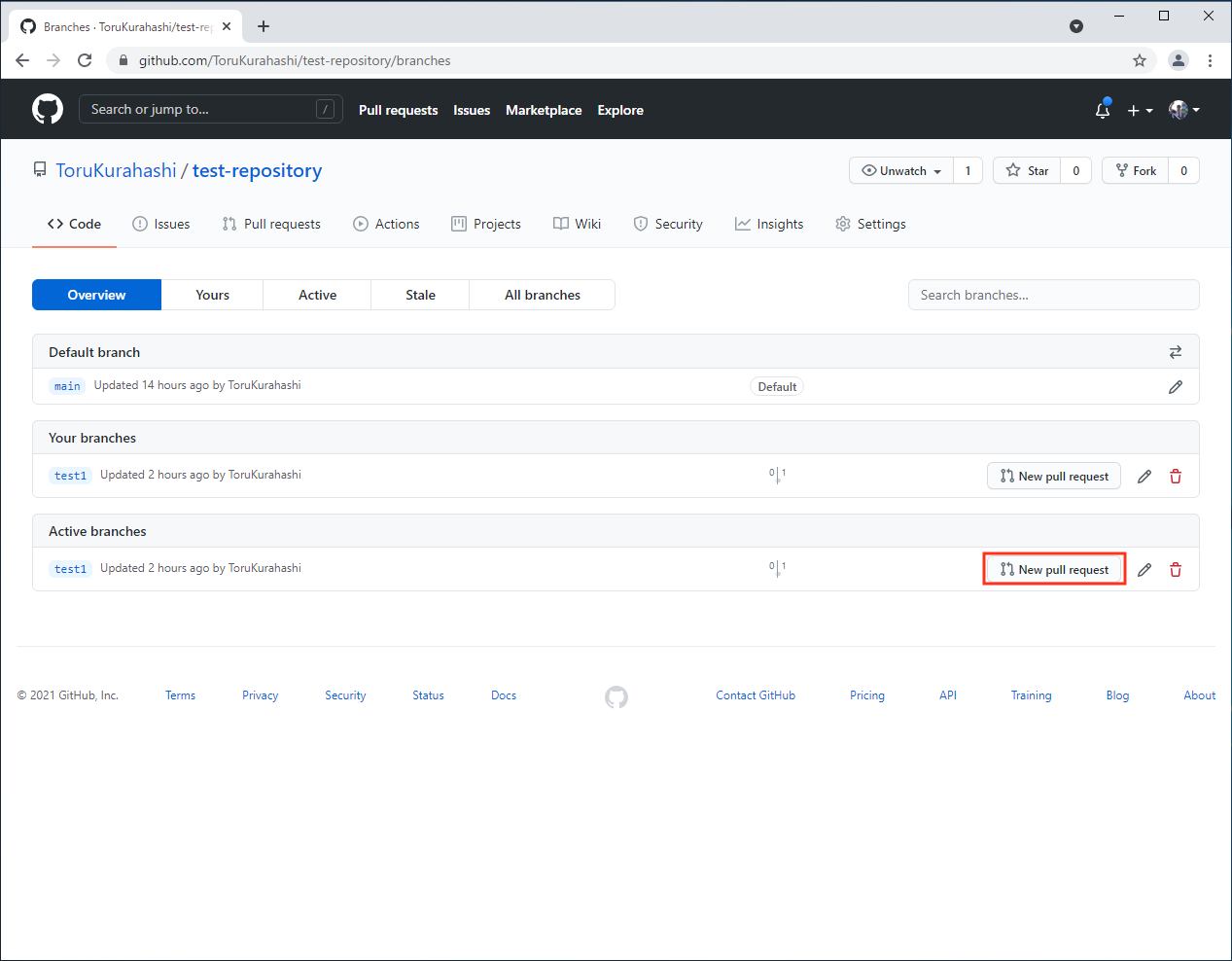The height and width of the screenshot is (961, 1232).
Task: Open Privacy footer link
Action: pos(260,695)
